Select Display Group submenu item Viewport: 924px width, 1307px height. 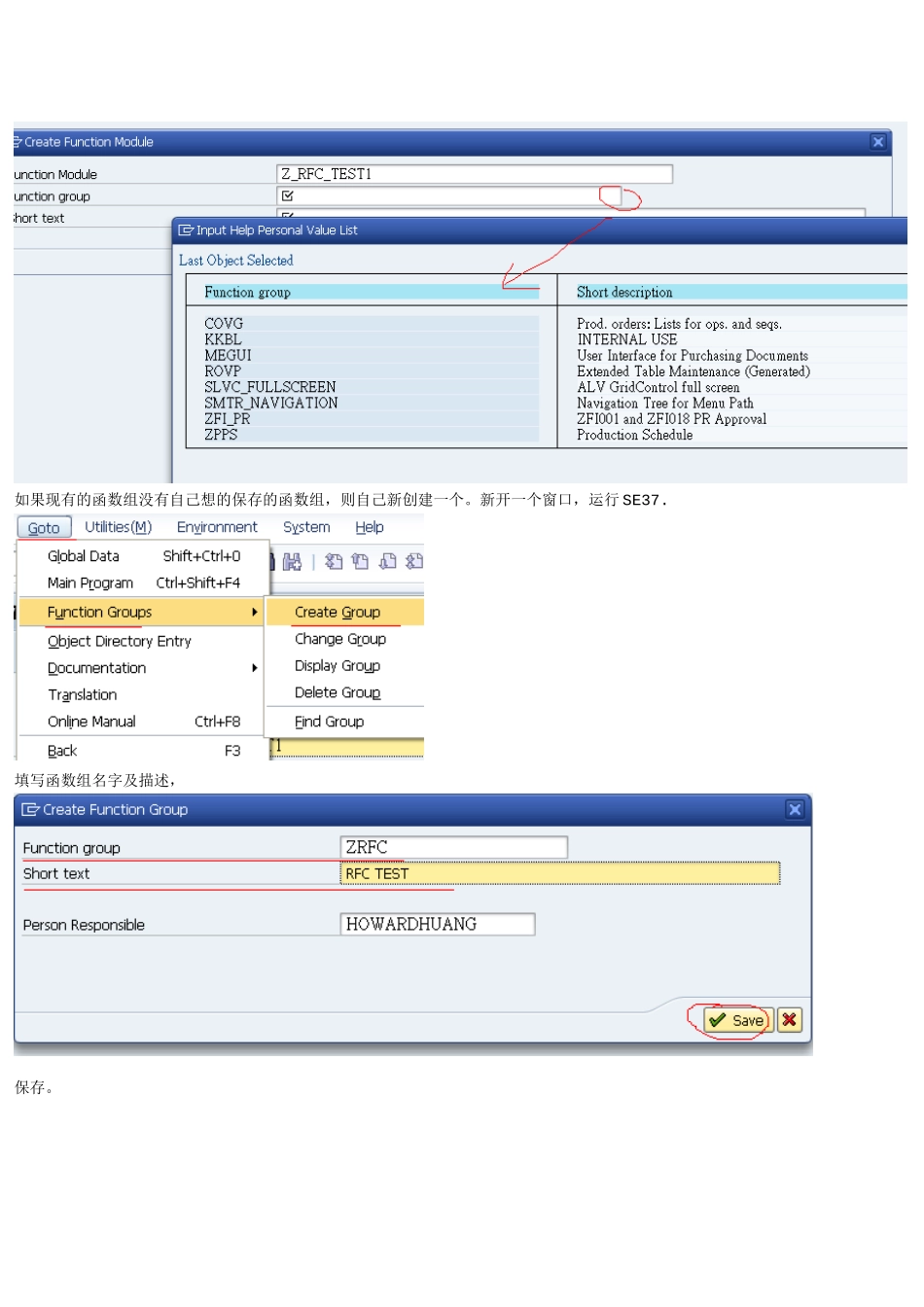coord(345,665)
